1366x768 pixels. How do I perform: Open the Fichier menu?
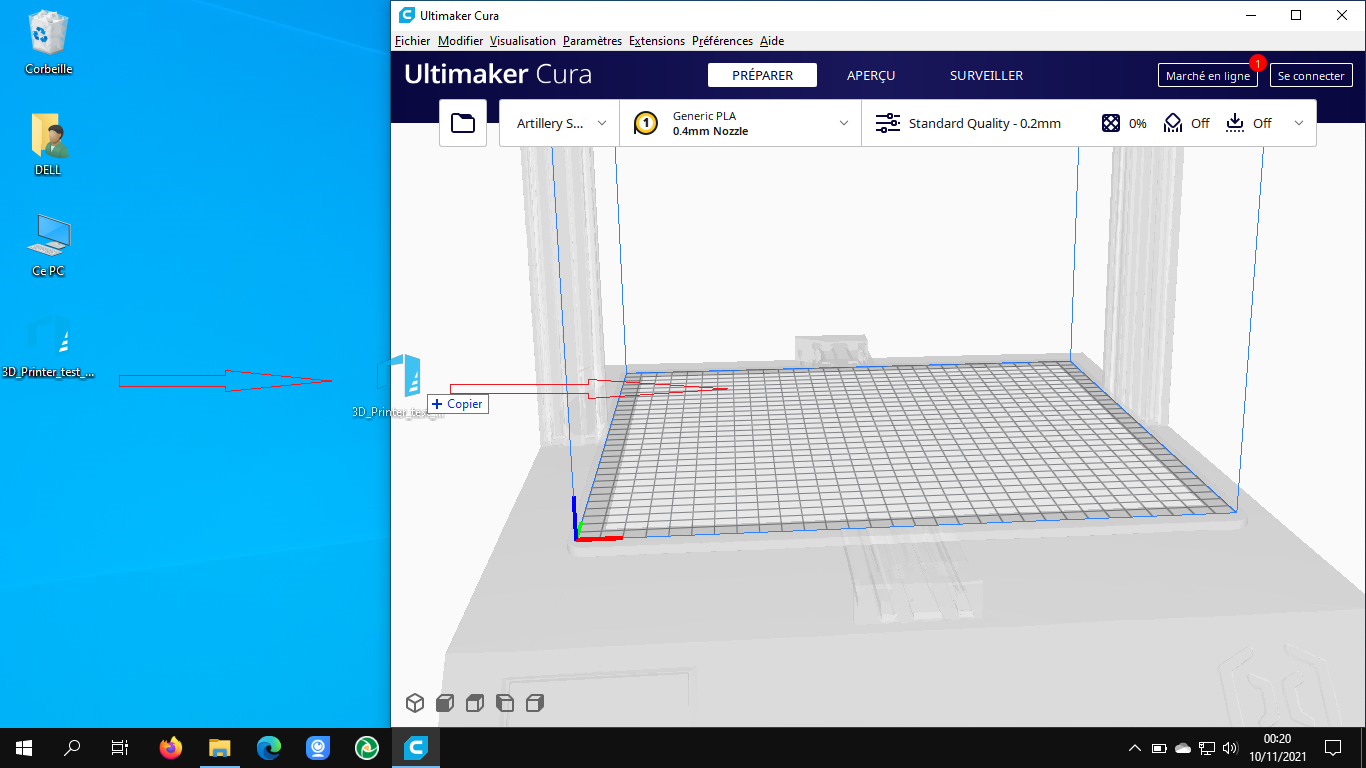coord(412,41)
